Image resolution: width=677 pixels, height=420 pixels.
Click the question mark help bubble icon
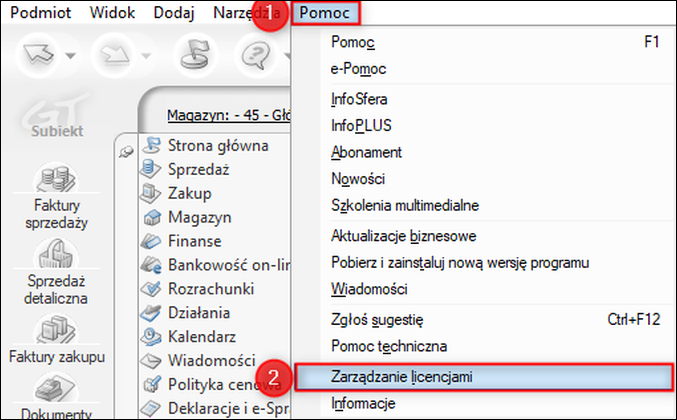point(257,55)
